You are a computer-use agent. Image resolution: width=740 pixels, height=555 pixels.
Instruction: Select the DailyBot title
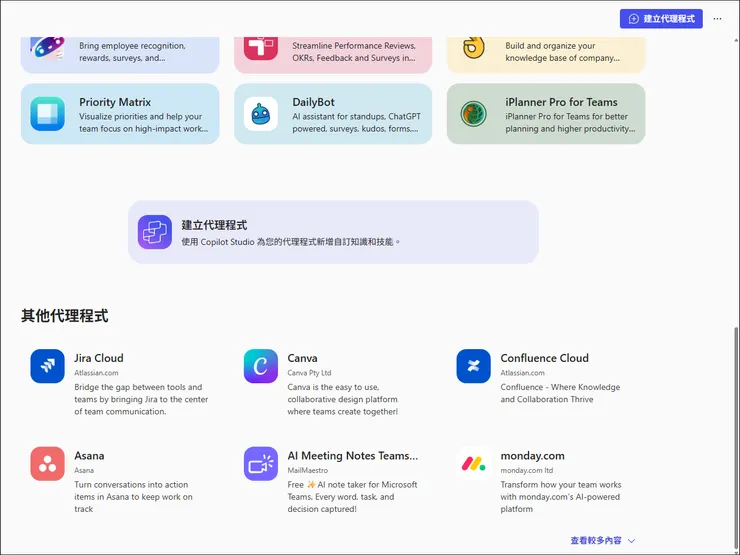pyautogui.click(x=313, y=102)
